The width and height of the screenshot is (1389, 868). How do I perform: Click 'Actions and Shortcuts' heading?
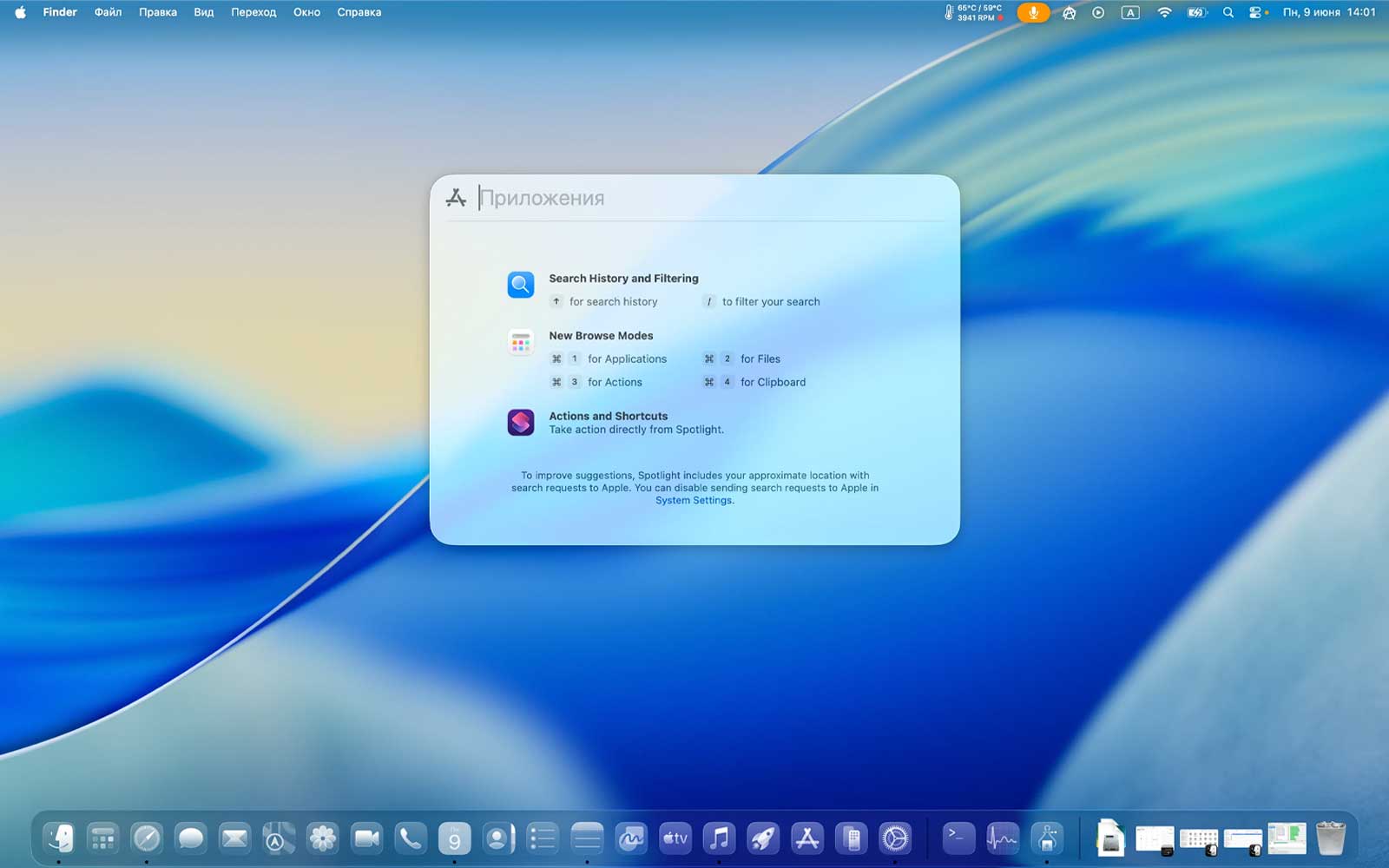click(609, 416)
